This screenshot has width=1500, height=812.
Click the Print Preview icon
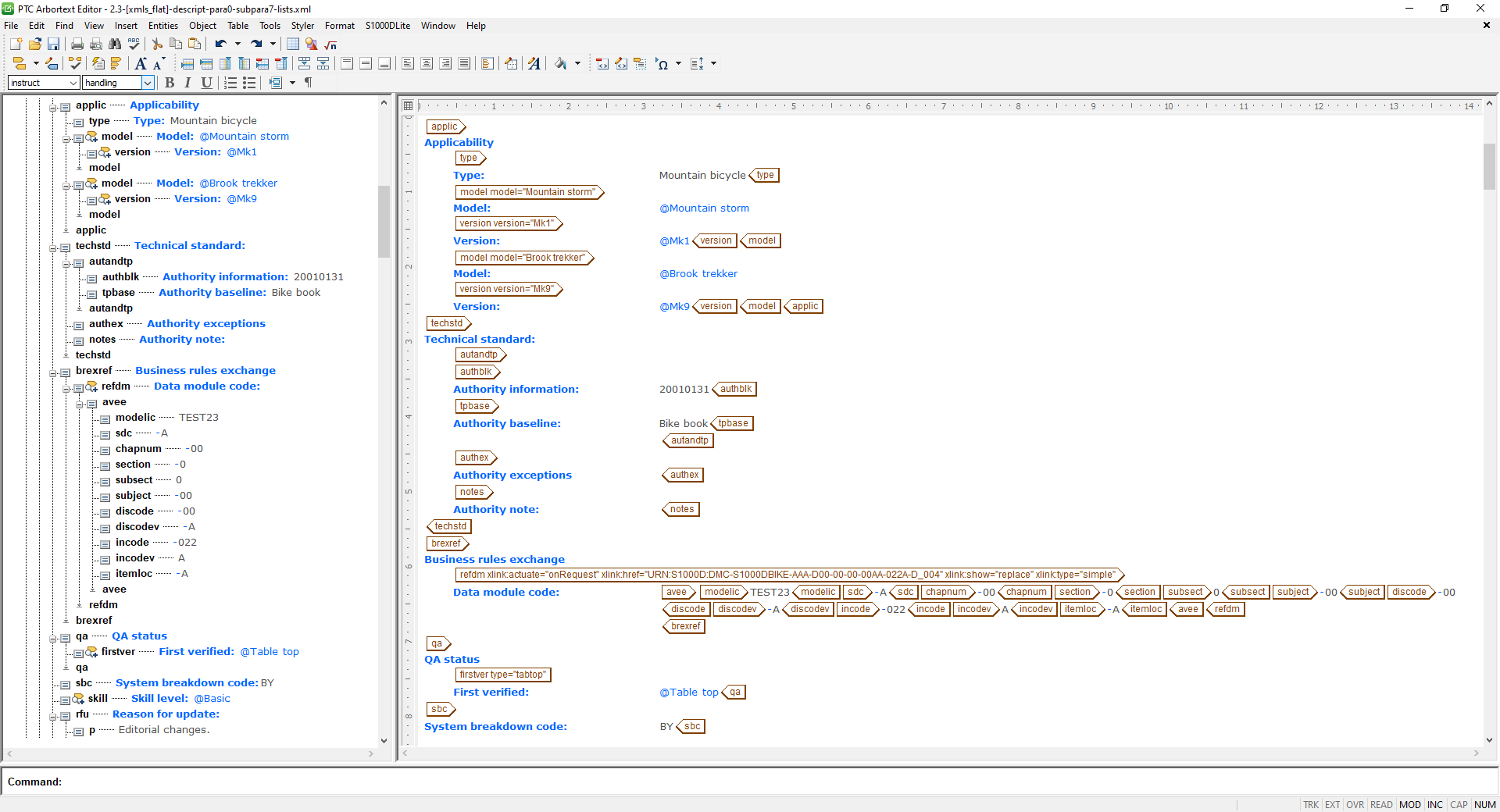point(96,45)
